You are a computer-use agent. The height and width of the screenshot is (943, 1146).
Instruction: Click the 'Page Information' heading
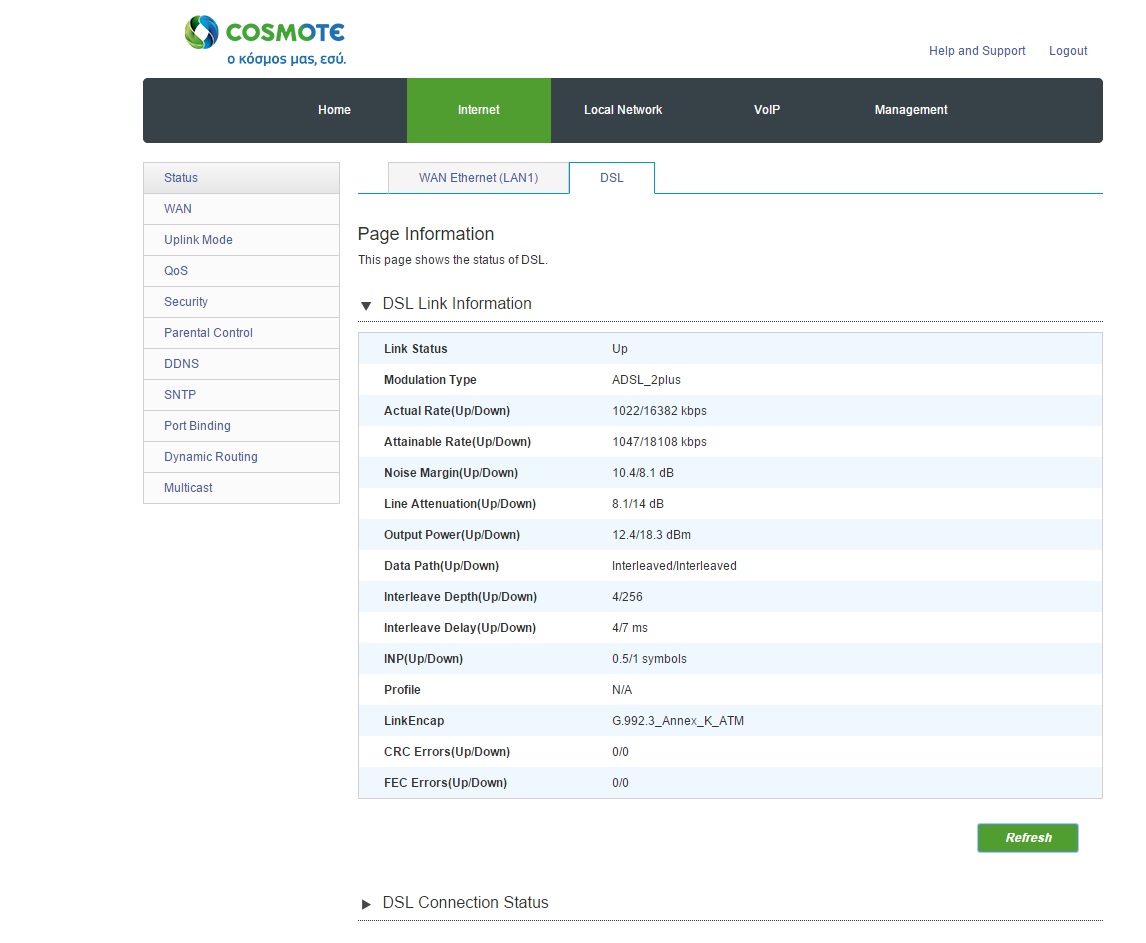[x=425, y=234]
